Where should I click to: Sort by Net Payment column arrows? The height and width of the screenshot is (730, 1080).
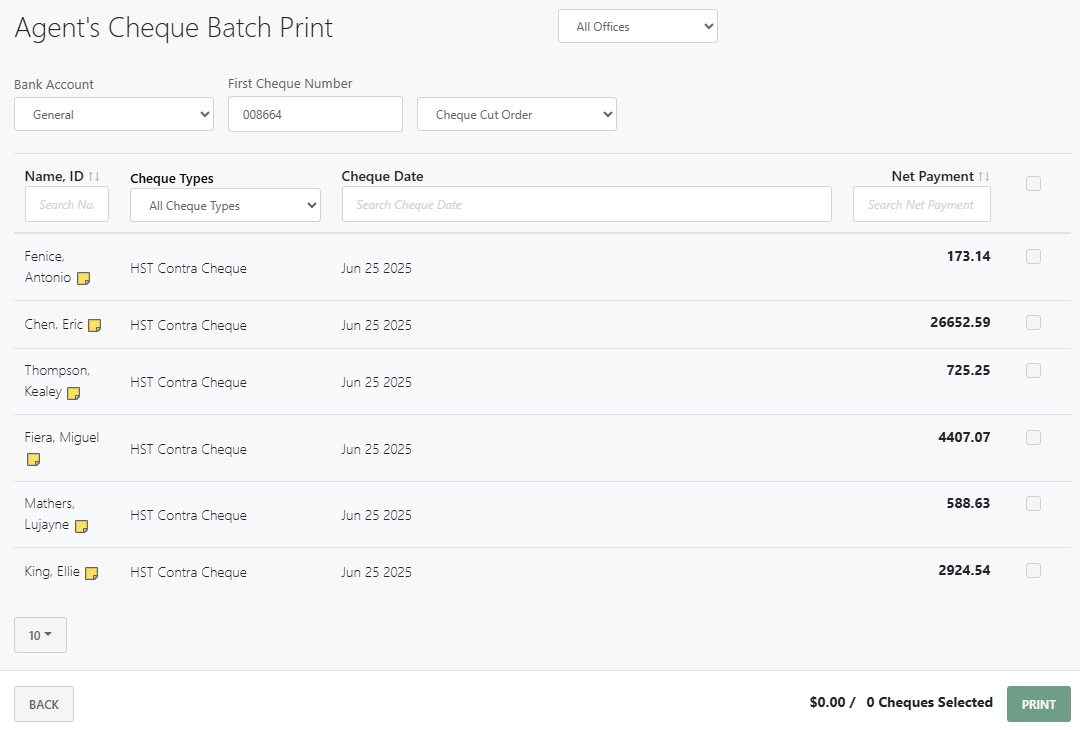tap(984, 176)
